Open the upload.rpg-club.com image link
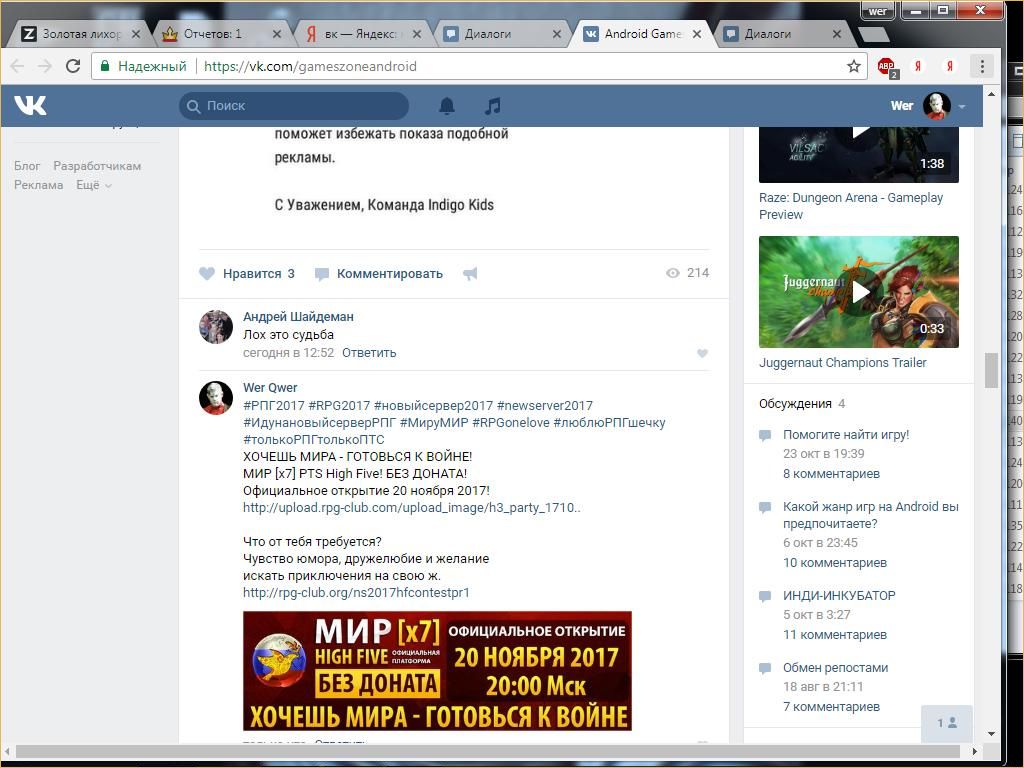1024x768 pixels. tap(411, 507)
